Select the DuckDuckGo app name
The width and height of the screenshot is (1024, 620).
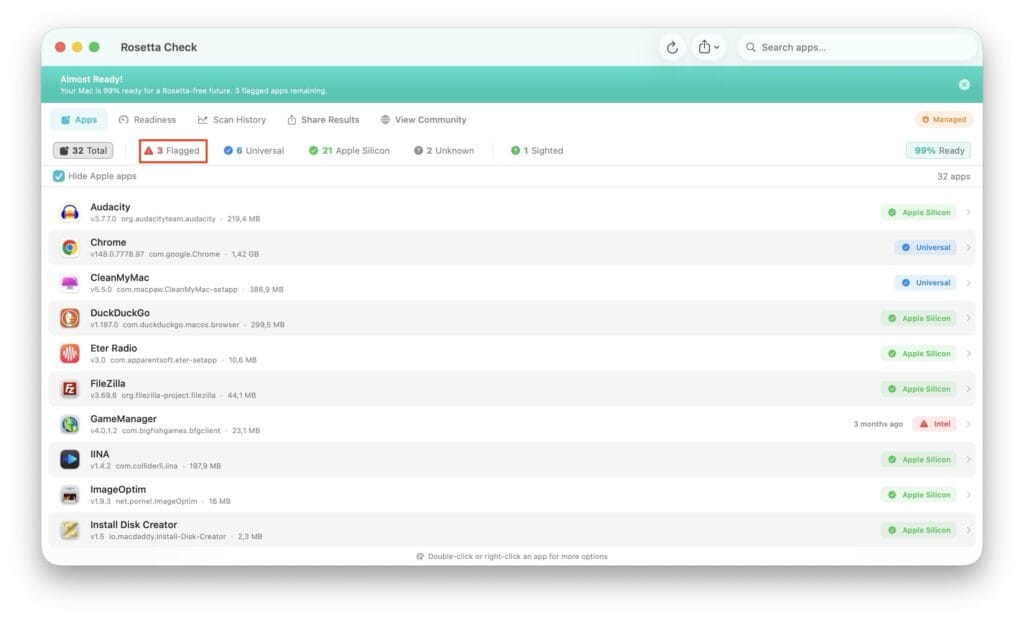point(120,313)
